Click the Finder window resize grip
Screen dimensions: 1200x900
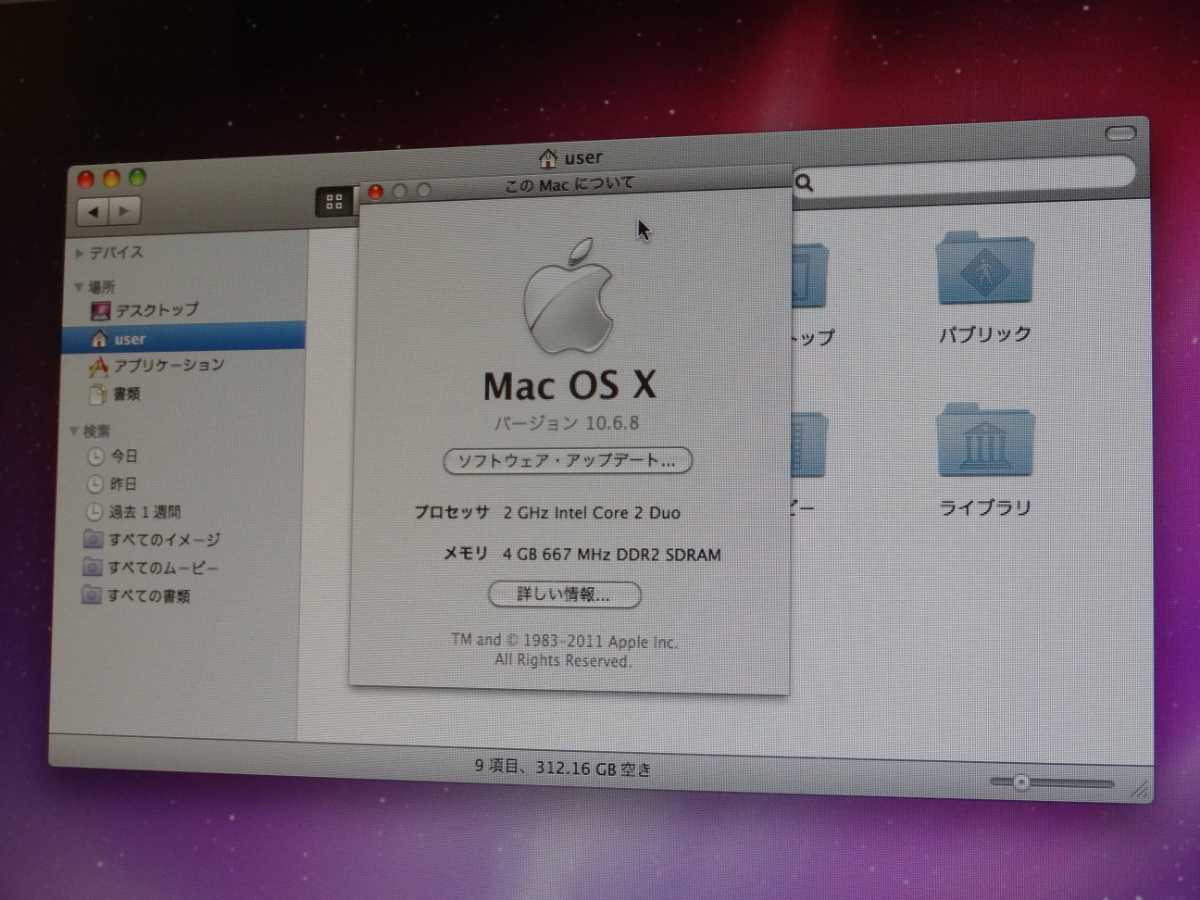(1138, 789)
